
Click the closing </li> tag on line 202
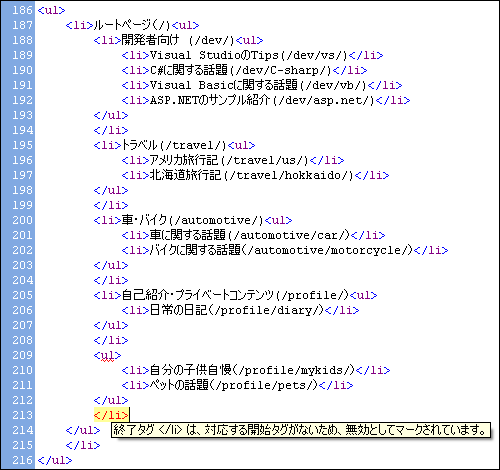tap(431, 250)
